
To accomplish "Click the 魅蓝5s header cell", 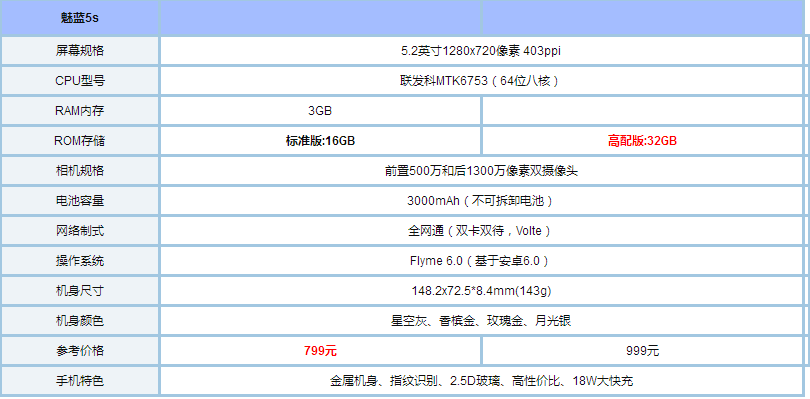I will coord(80,19).
